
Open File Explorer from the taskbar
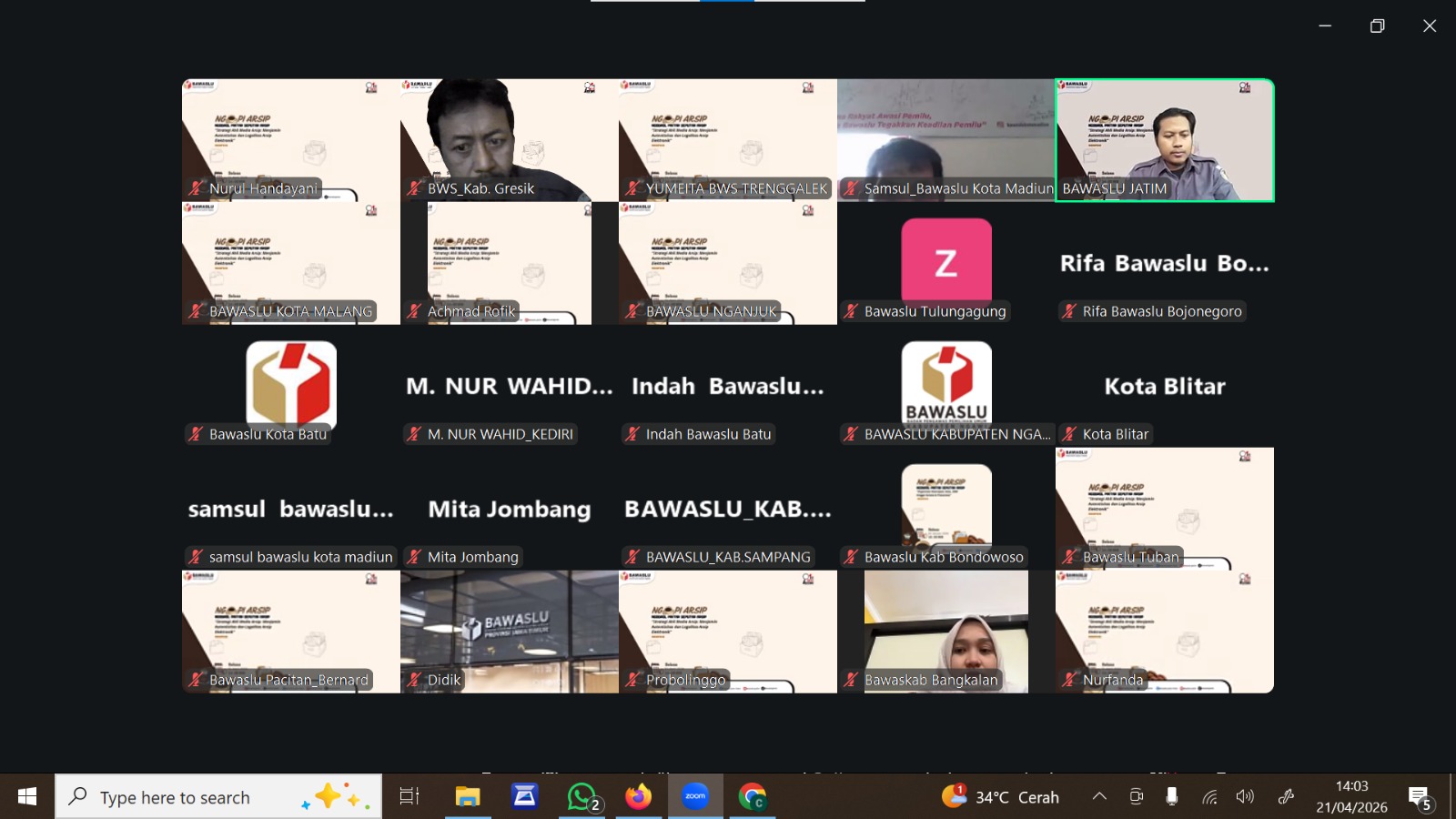pos(468,797)
